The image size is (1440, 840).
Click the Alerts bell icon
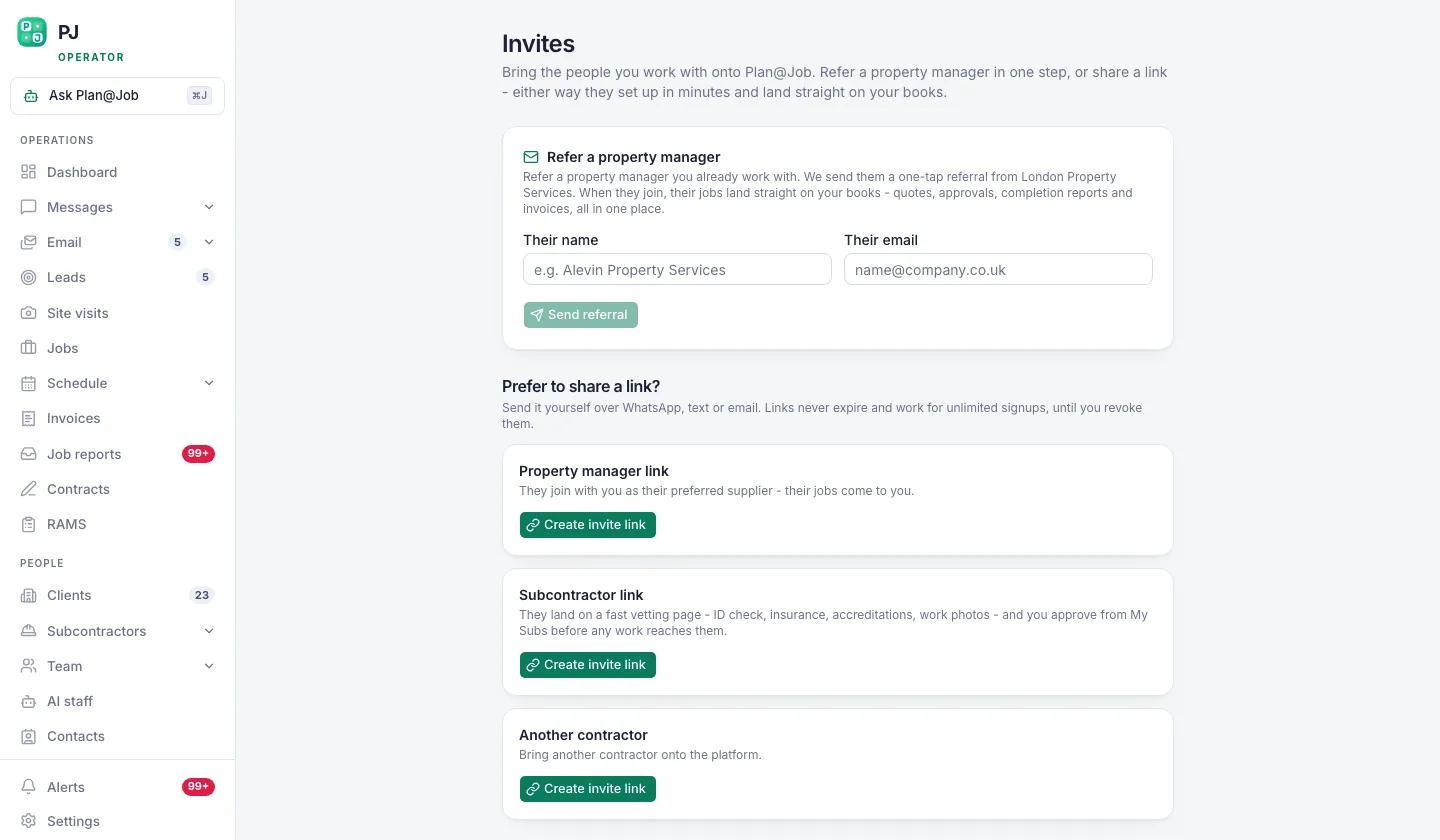(28, 787)
